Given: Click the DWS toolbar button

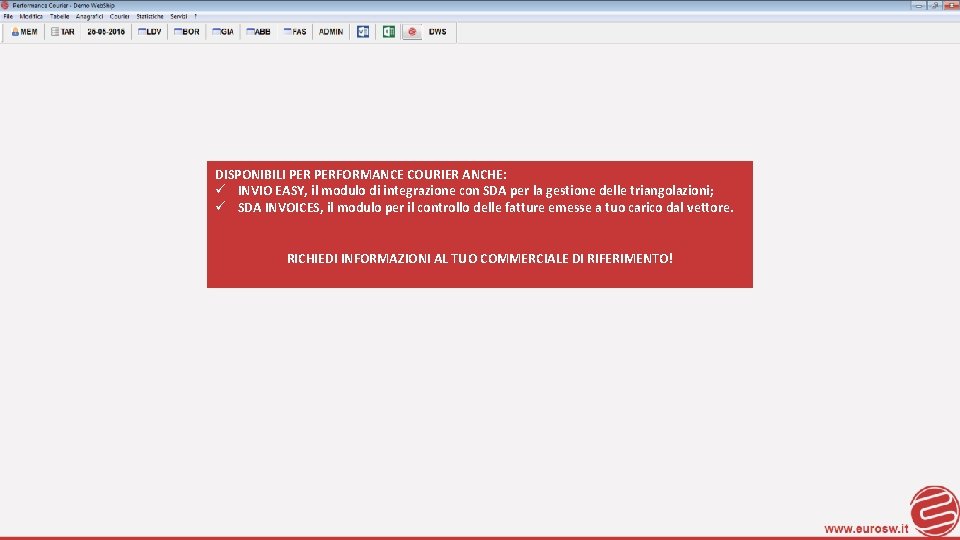Looking at the screenshot, I should point(437,32).
